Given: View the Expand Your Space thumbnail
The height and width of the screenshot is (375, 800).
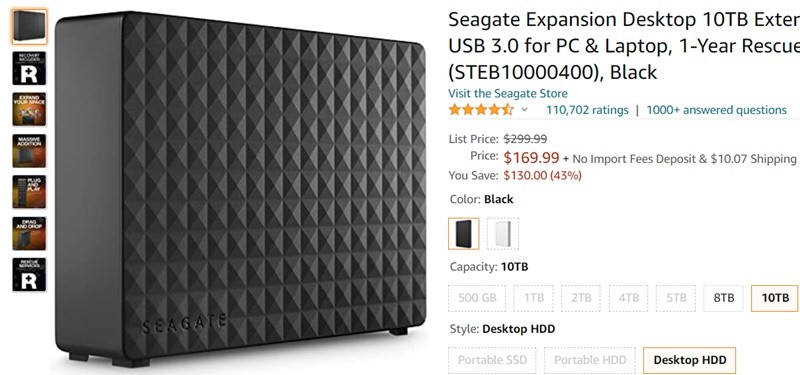Looking at the screenshot, I should (x=29, y=109).
